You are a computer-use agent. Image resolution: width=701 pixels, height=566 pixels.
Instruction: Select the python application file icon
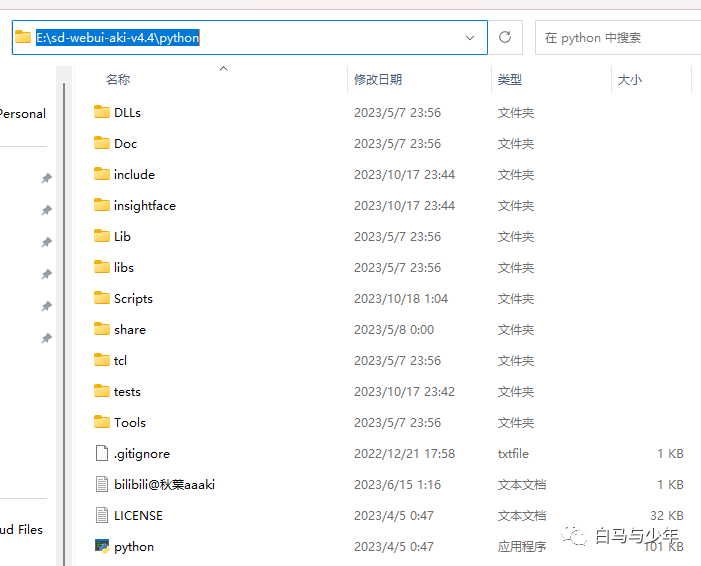[x=102, y=546]
